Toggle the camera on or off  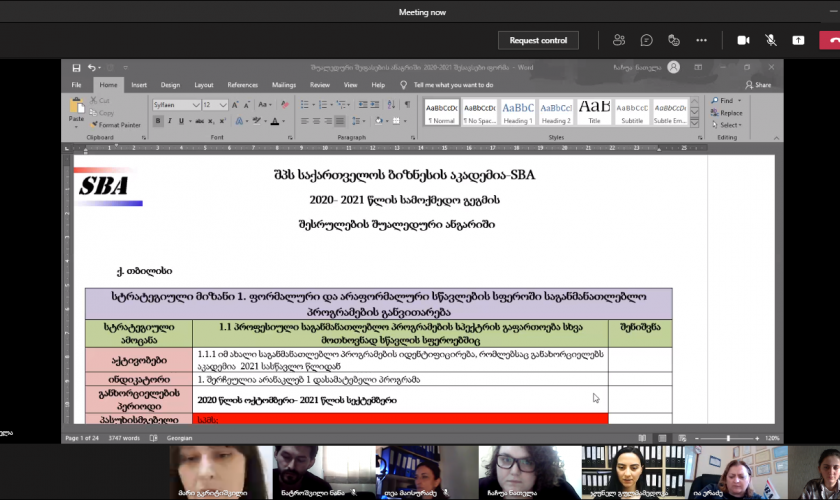click(743, 40)
